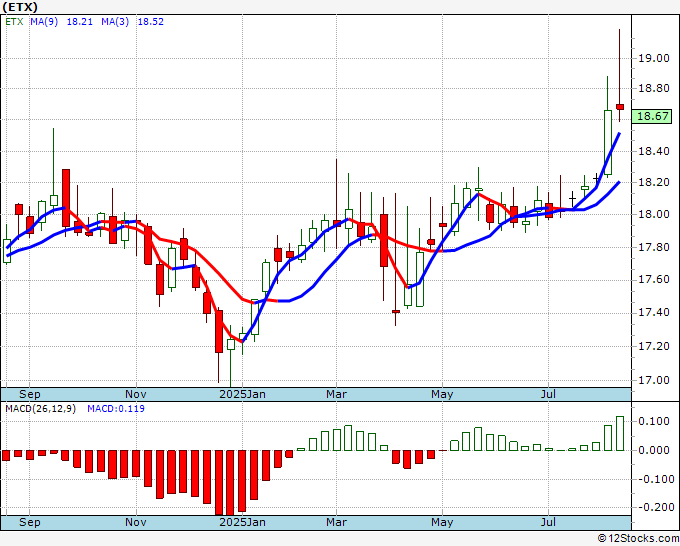Click the current price tag 18.67
This screenshot has height=546, width=680.
[x=653, y=116]
